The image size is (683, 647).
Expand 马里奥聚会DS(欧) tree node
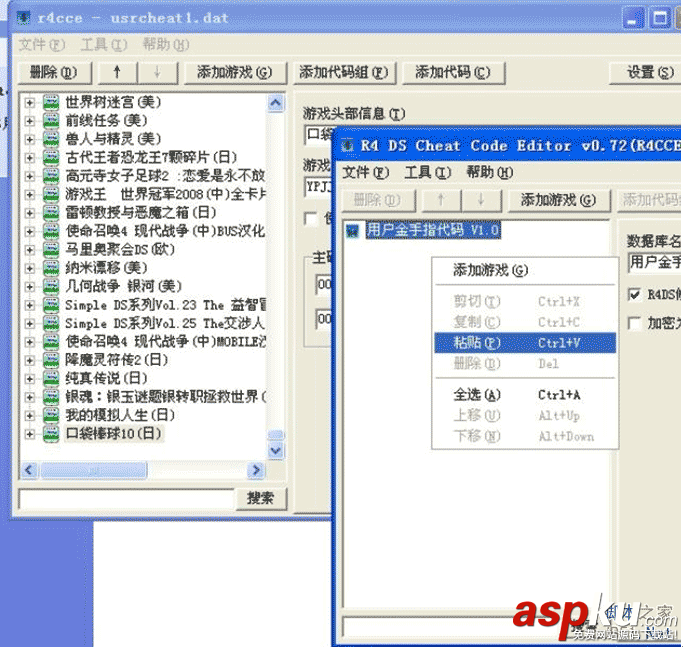pos(30,250)
